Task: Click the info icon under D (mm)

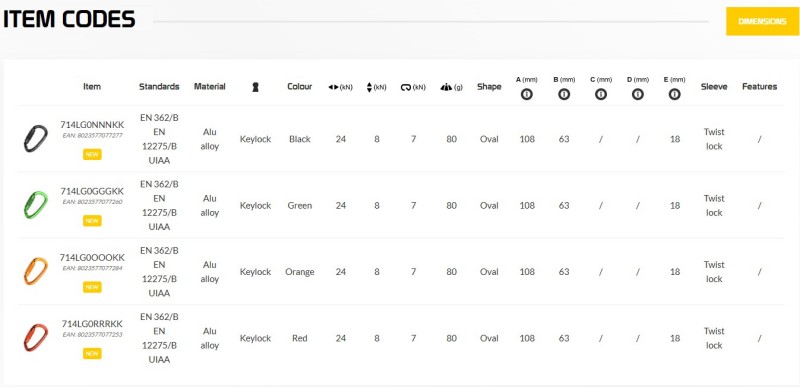Action: coord(638,94)
